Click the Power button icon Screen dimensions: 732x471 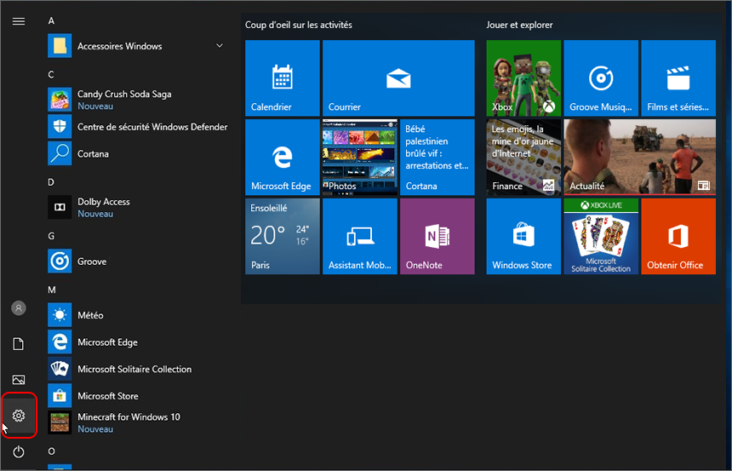tap(19, 451)
